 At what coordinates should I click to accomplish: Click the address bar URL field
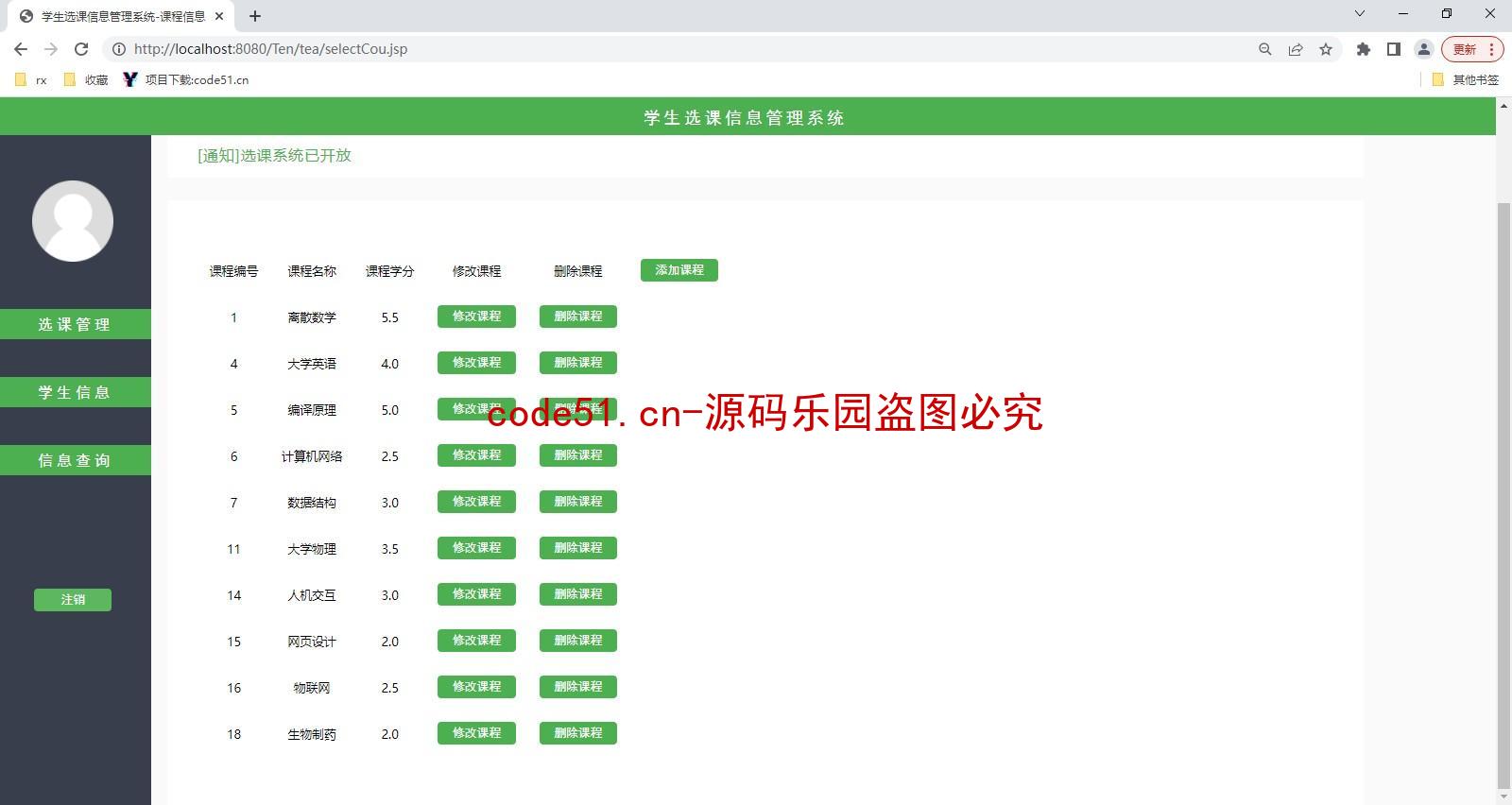(x=680, y=49)
